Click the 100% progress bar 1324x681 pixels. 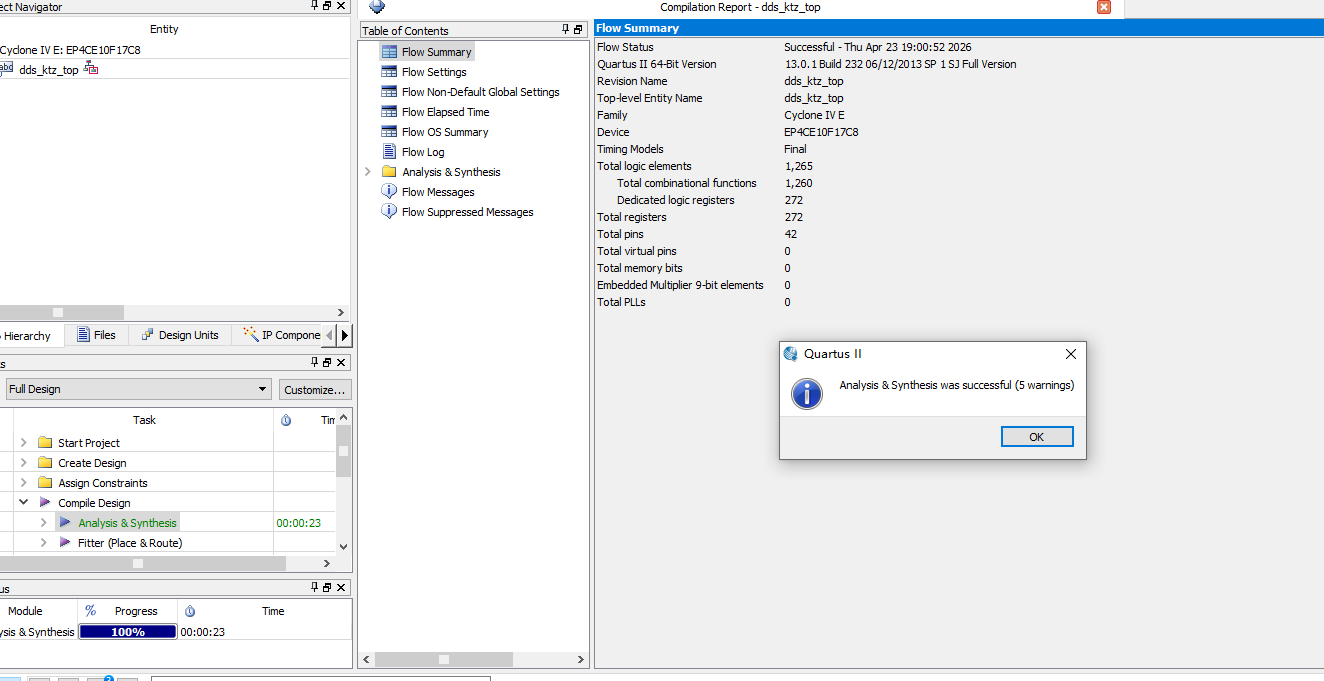click(x=128, y=632)
